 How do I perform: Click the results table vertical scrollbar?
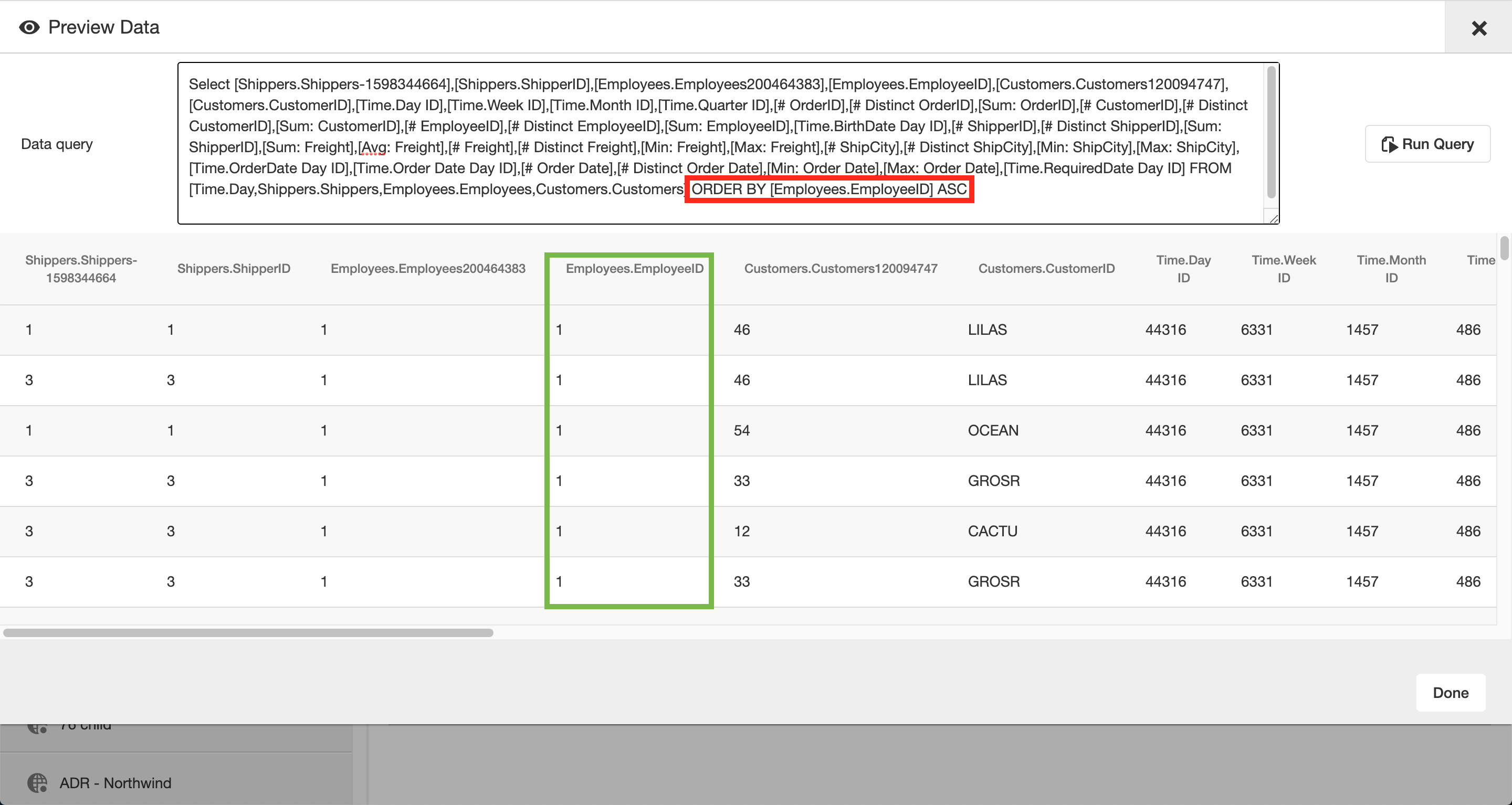pyautogui.click(x=1504, y=248)
